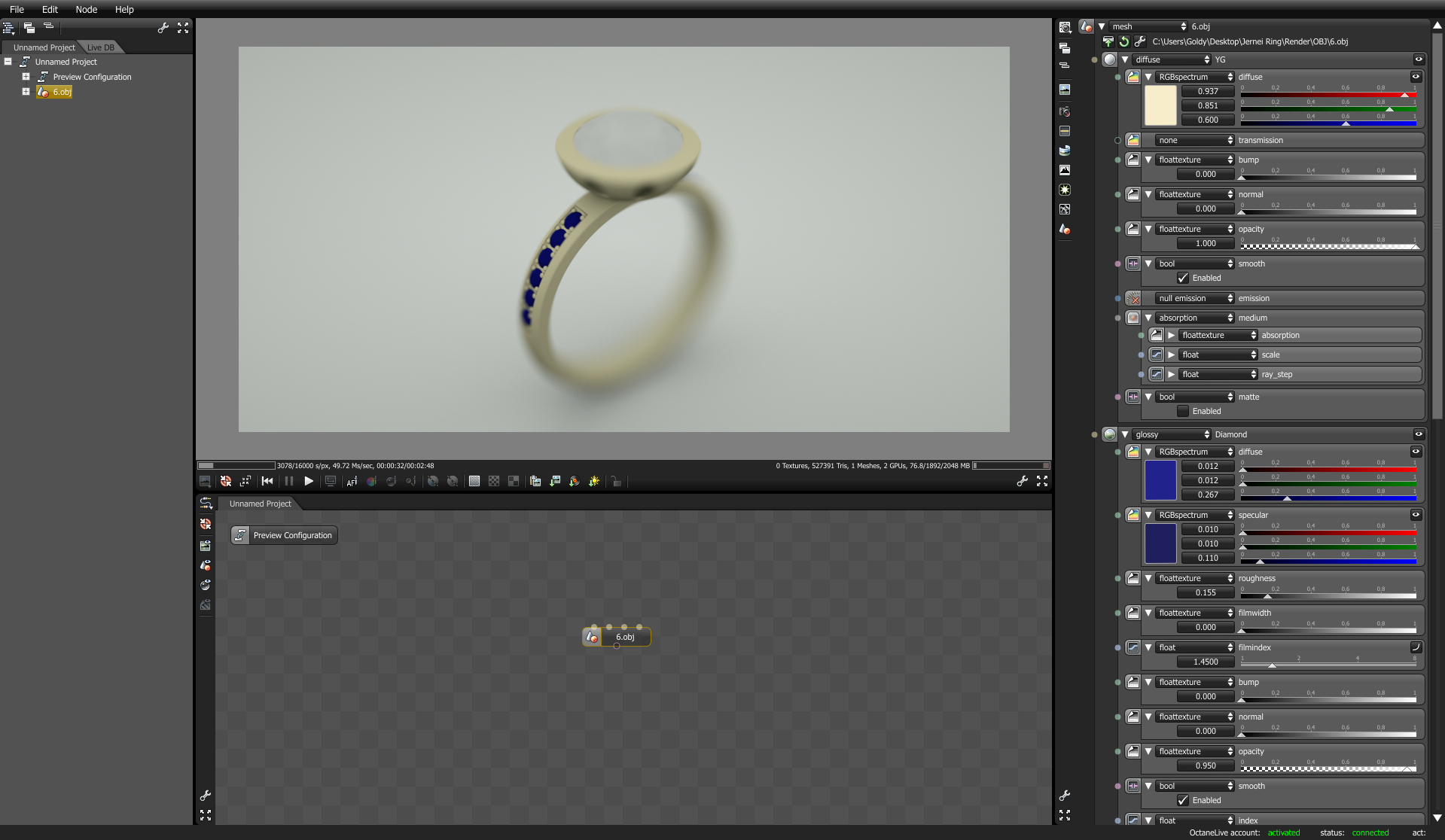This screenshot has height=840, width=1445.
Task: Open the render viewport wrench settings
Action: pyautogui.click(x=1022, y=481)
